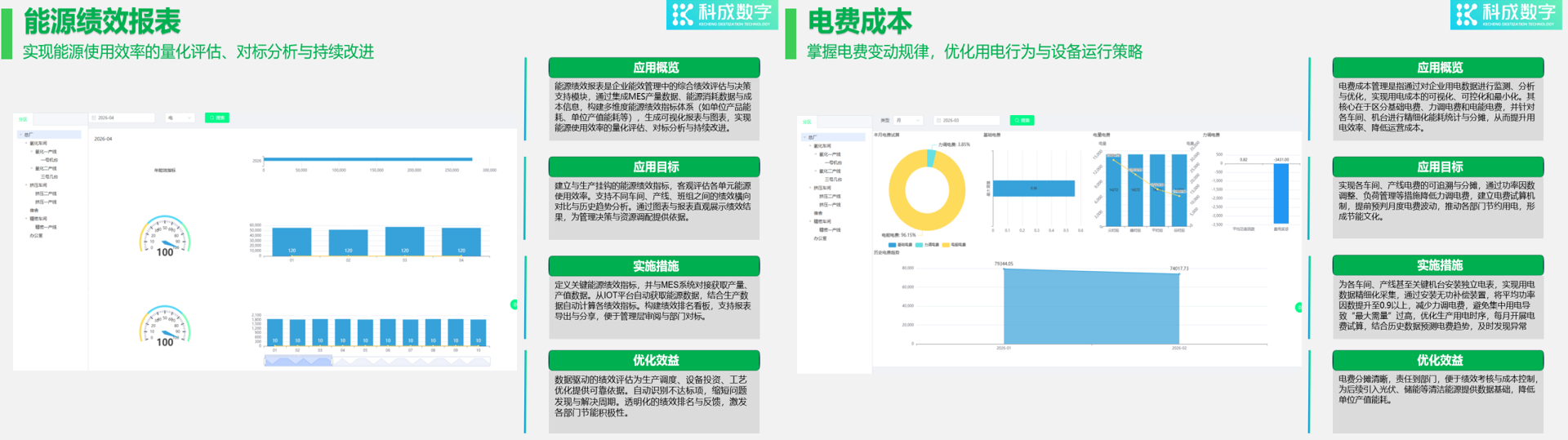This screenshot has height=440, width=1568.
Task: Select the 分区 tab in the electricity cost panel
Action: coord(807,122)
